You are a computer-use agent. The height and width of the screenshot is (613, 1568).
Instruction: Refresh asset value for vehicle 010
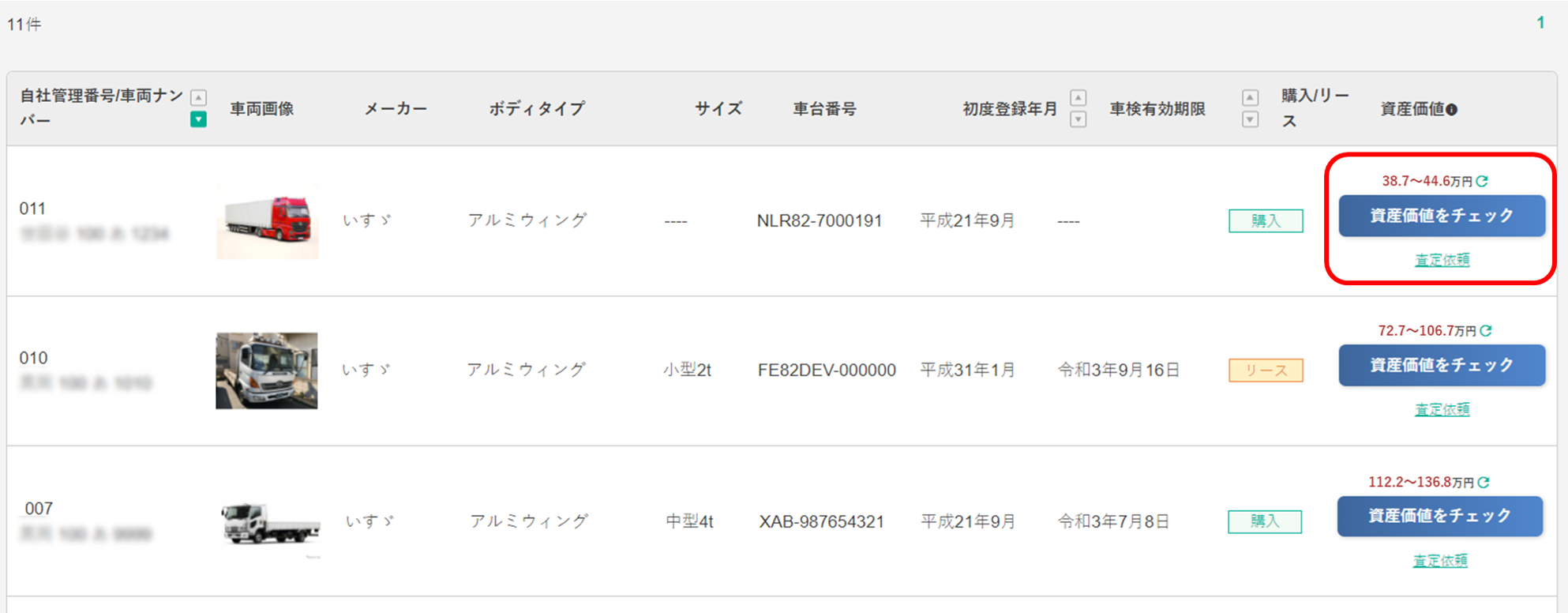click(x=1486, y=331)
